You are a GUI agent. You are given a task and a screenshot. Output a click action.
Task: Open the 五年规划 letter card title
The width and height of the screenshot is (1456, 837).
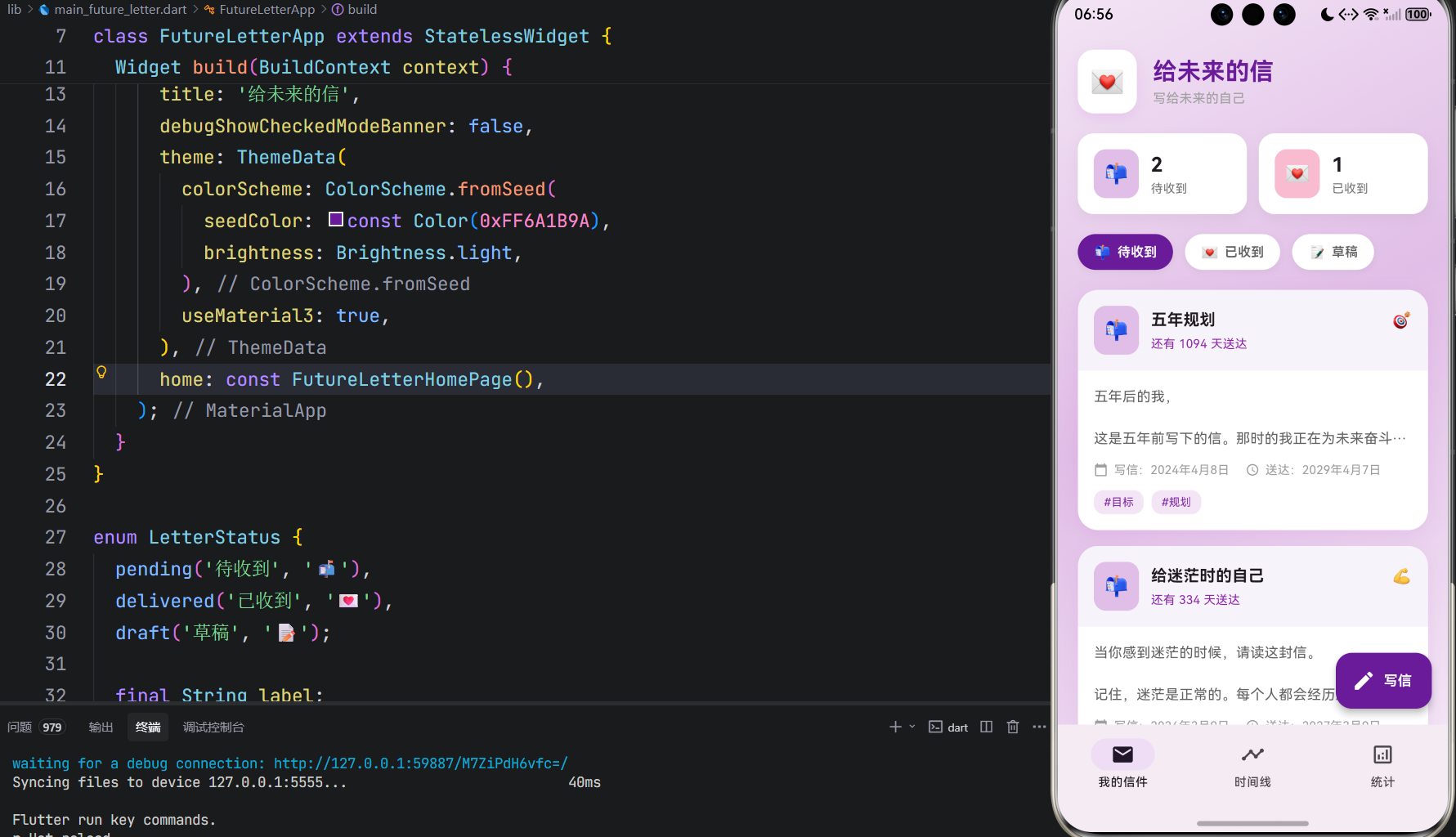(1182, 320)
